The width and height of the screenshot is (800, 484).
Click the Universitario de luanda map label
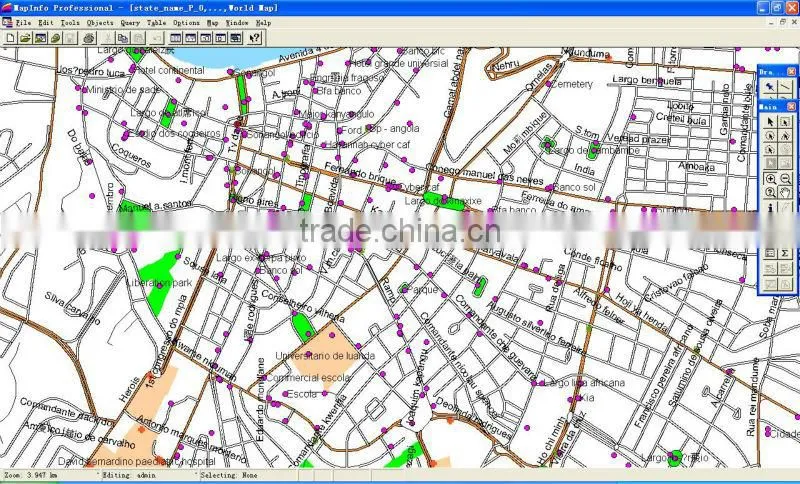pos(325,355)
